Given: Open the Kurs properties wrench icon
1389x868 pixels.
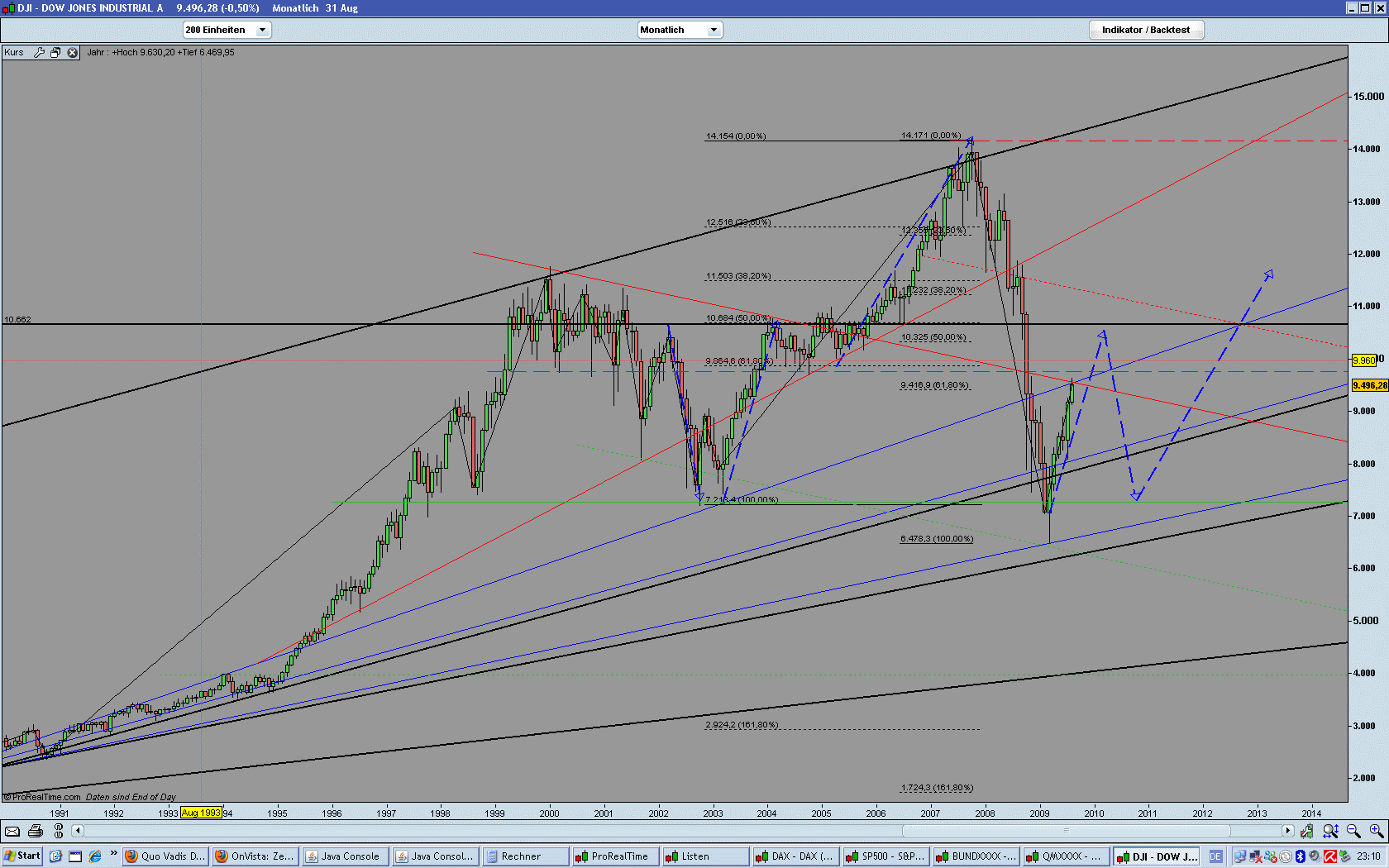Looking at the screenshot, I should 39,52.
